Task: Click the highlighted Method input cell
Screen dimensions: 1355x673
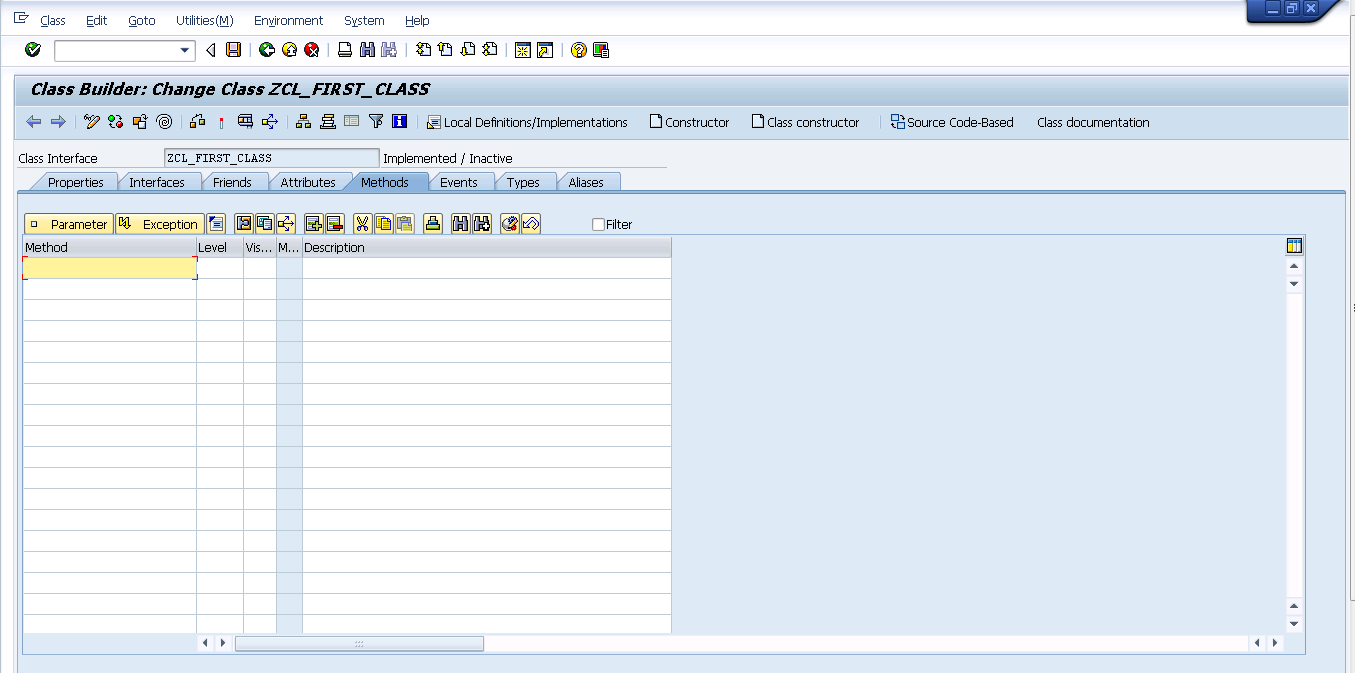Action: (110, 268)
